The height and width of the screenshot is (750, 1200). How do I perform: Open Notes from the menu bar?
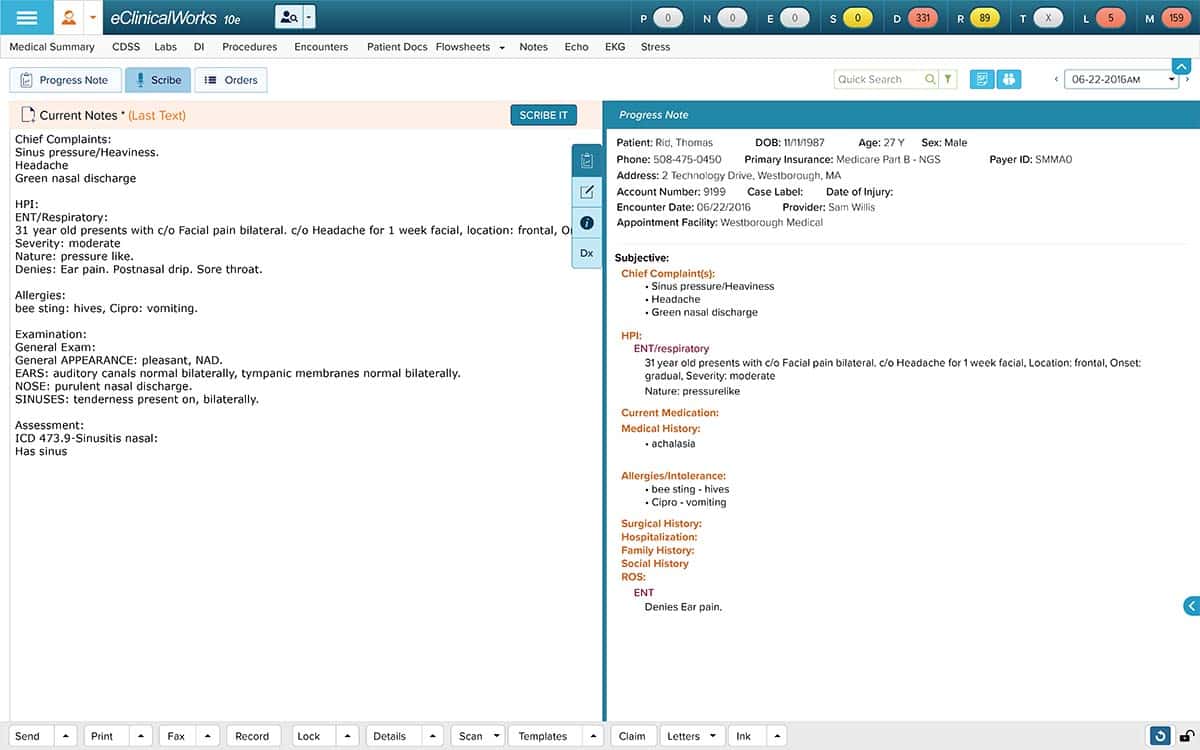click(533, 47)
